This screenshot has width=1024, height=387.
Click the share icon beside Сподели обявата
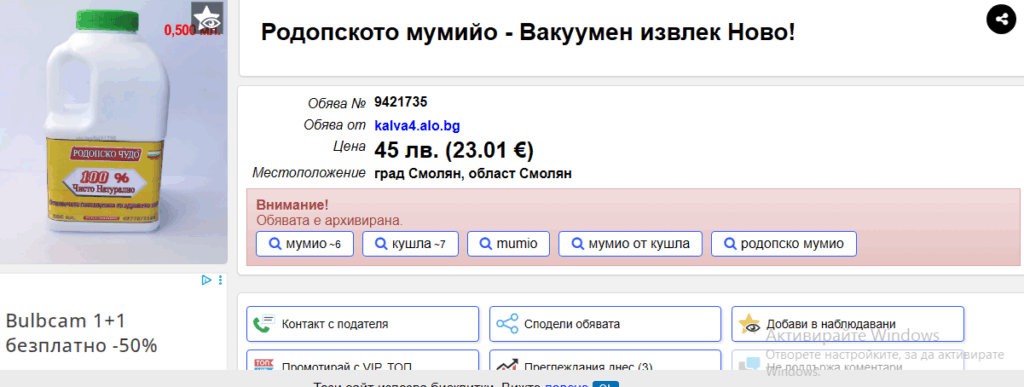tap(507, 324)
